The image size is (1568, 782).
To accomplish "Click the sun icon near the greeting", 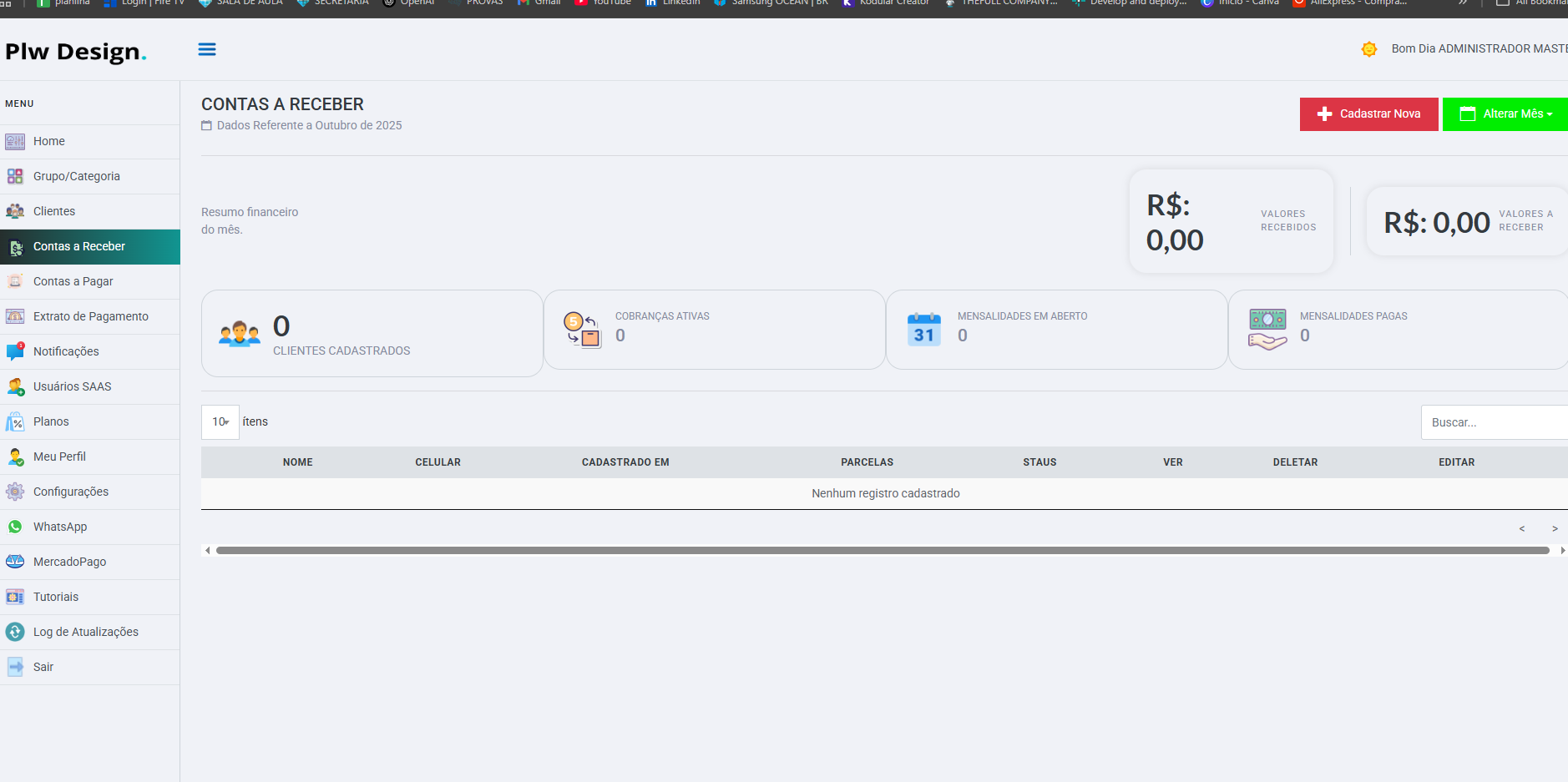I will [1369, 48].
